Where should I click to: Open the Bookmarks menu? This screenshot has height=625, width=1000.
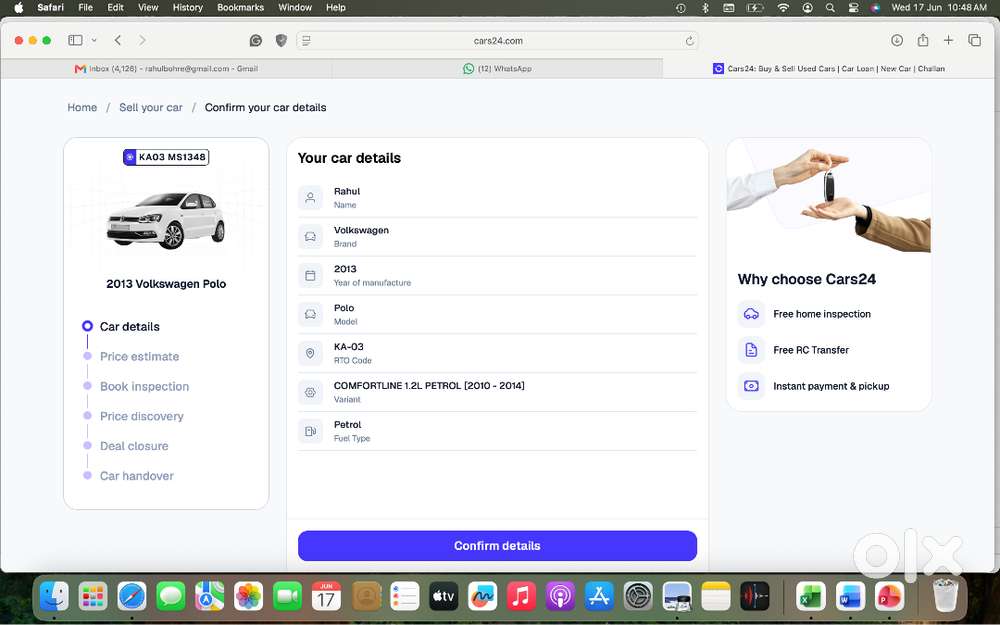[x=240, y=8]
